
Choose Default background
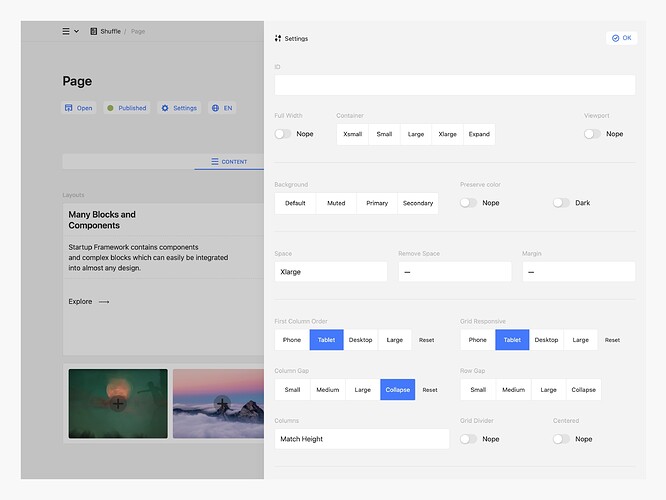(x=295, y=203)
